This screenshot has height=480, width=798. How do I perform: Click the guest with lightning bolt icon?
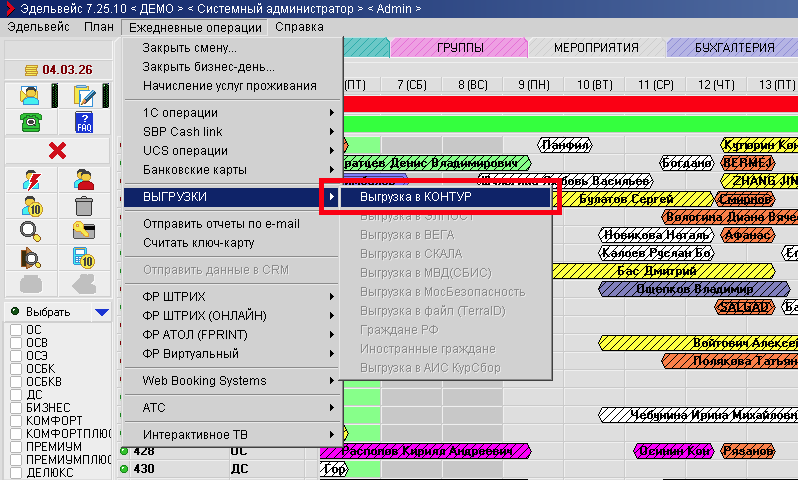click(x=29, y=180)
